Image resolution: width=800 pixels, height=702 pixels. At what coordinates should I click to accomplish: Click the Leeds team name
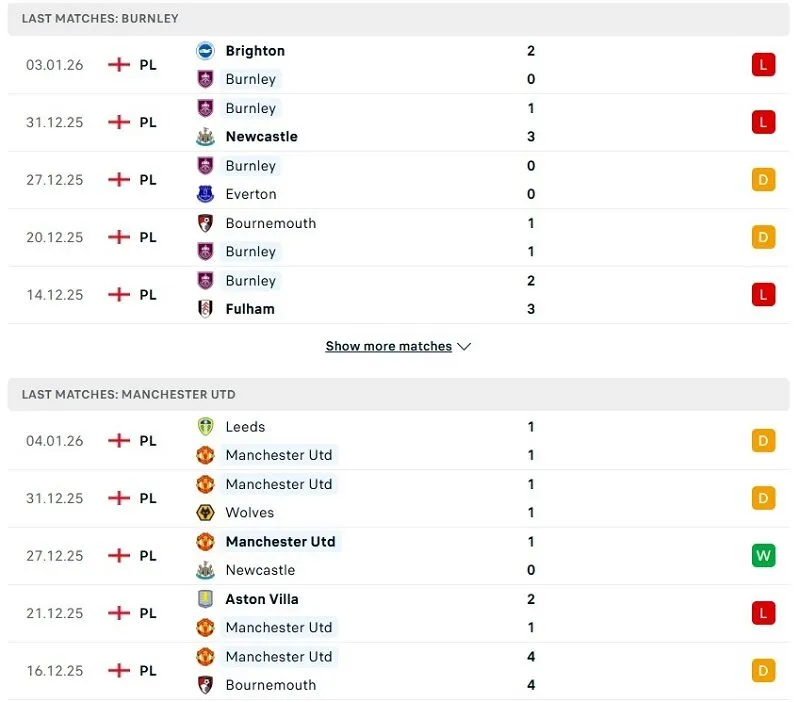[245, 427]
